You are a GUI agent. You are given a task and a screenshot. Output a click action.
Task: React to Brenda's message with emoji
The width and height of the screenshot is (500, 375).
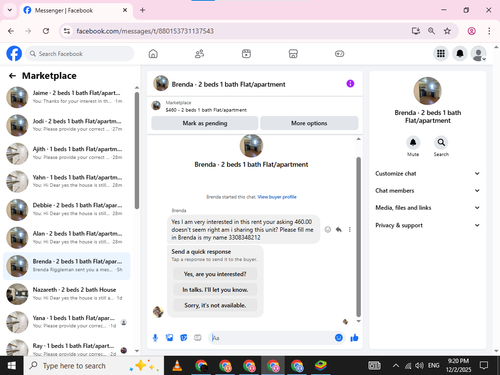pyautogui.click(x=328, y=229)
